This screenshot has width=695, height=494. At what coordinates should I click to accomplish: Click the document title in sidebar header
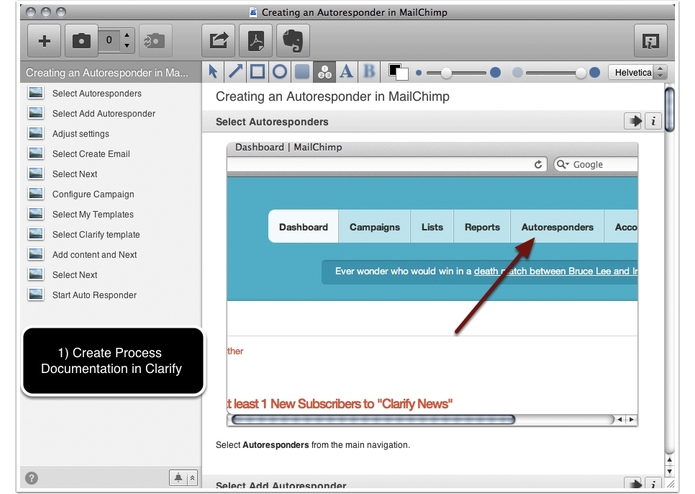click(x=107, y=73)
